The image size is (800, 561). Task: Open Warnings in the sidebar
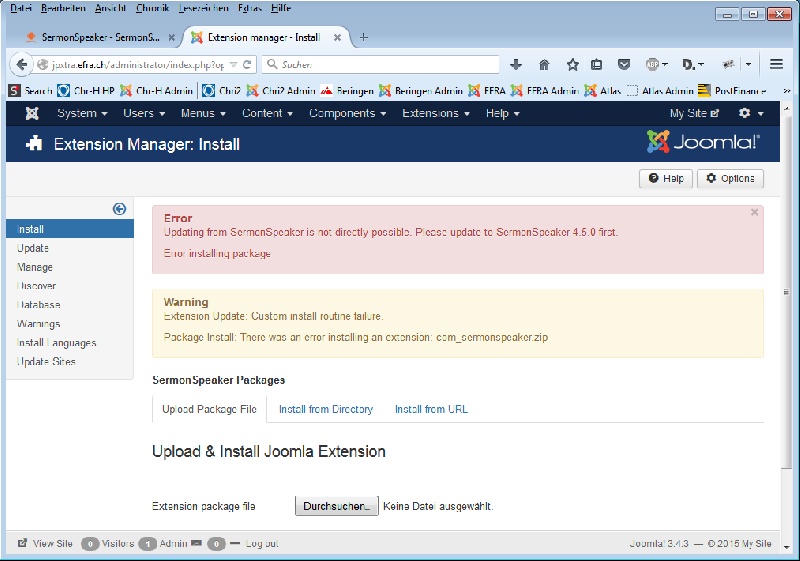[38, 324]
